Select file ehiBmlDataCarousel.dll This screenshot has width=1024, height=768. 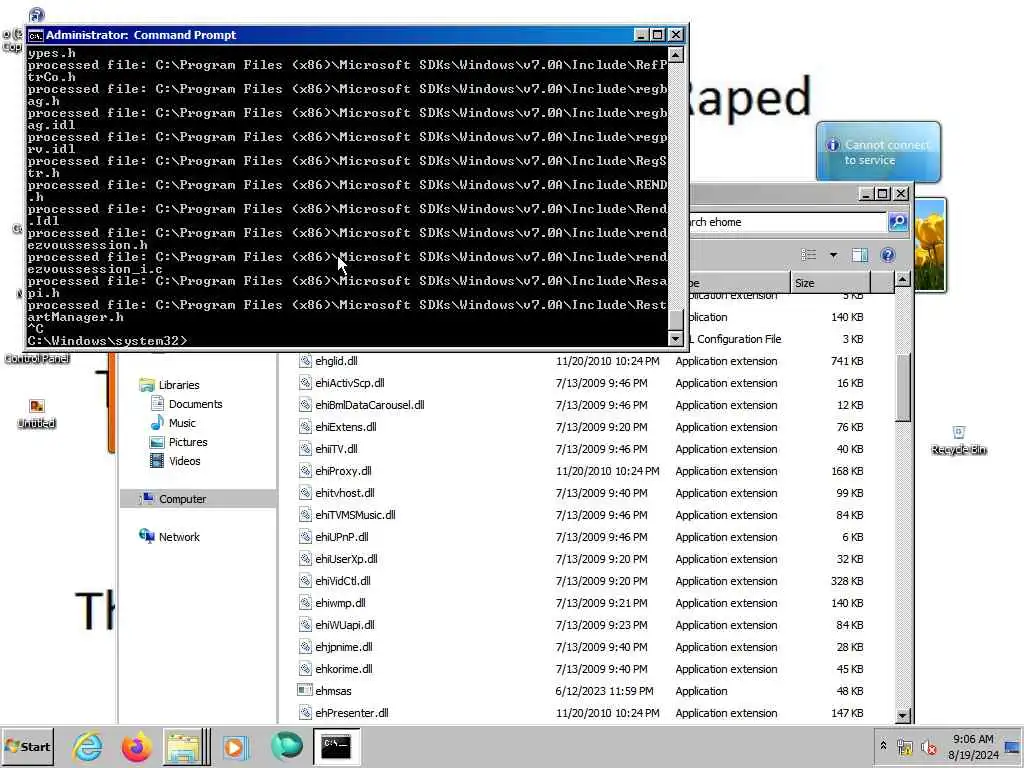[370, 405]
